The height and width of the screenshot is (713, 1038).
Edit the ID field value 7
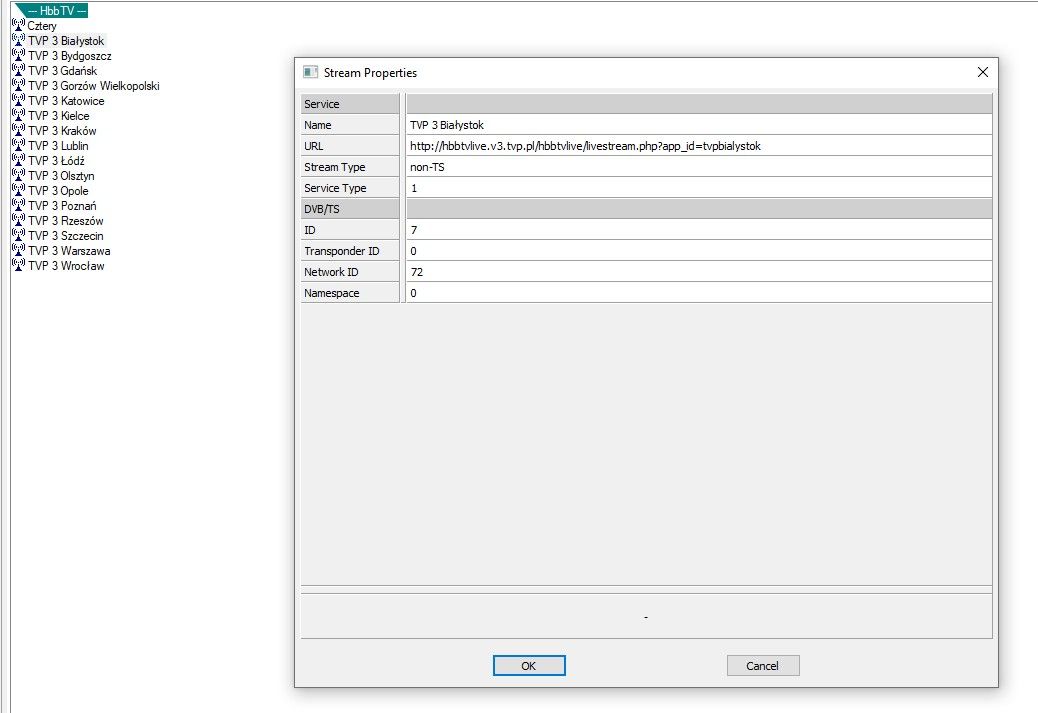click(x=699, y=230)
